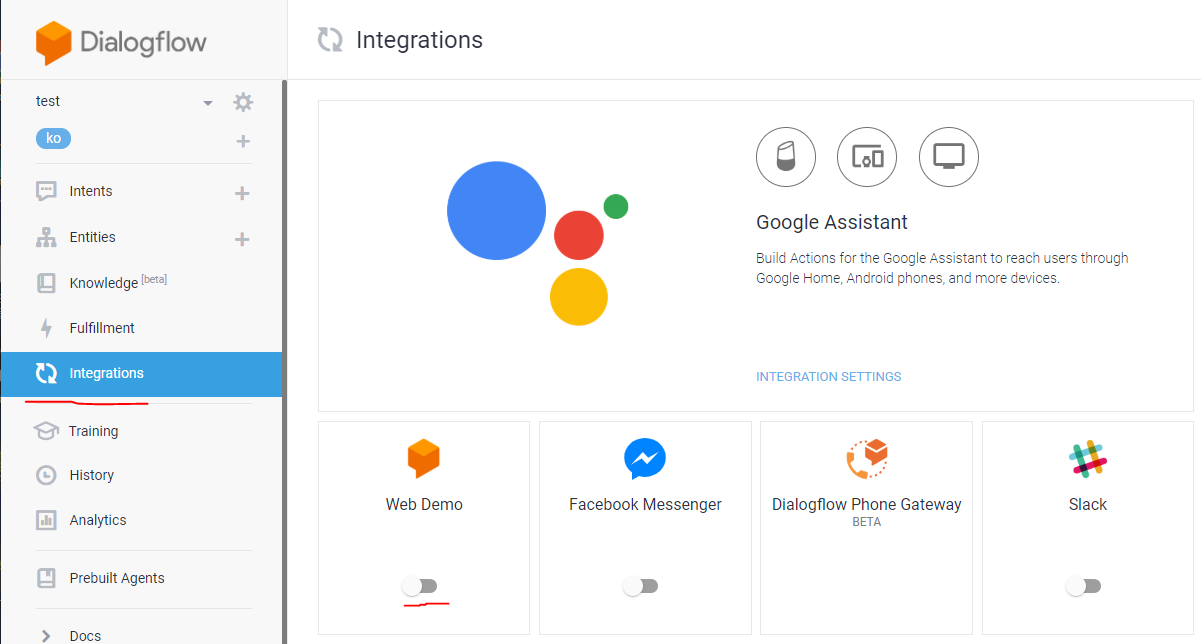
Task: Open Prebuilt Agents in the sidebar
Action: (x=117, y=578)
